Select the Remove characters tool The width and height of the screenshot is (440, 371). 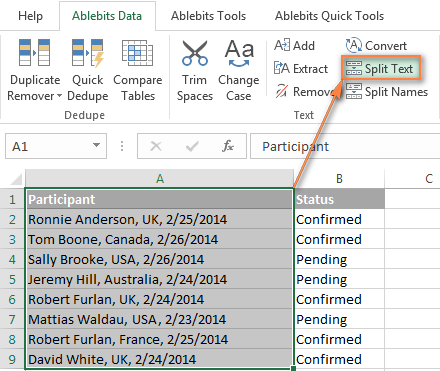[305, 91]
